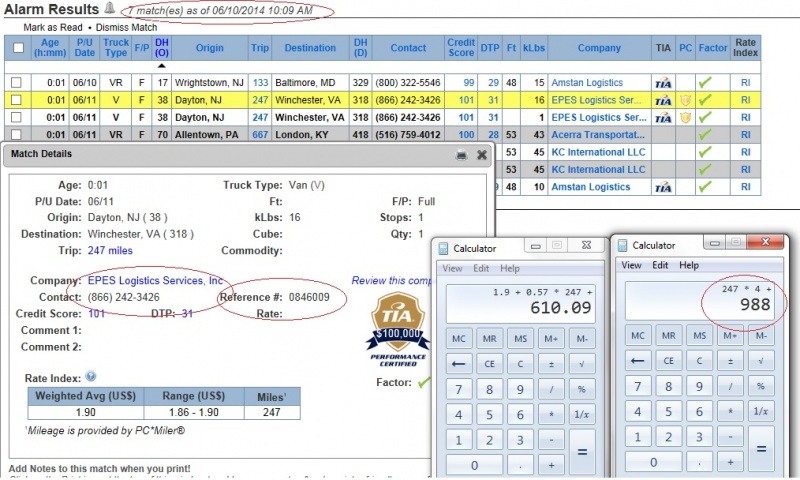The height and width of the screenshot is (480, 800).
Task: Click the 7 key in the left Calculator
Action: click(458, 389)
